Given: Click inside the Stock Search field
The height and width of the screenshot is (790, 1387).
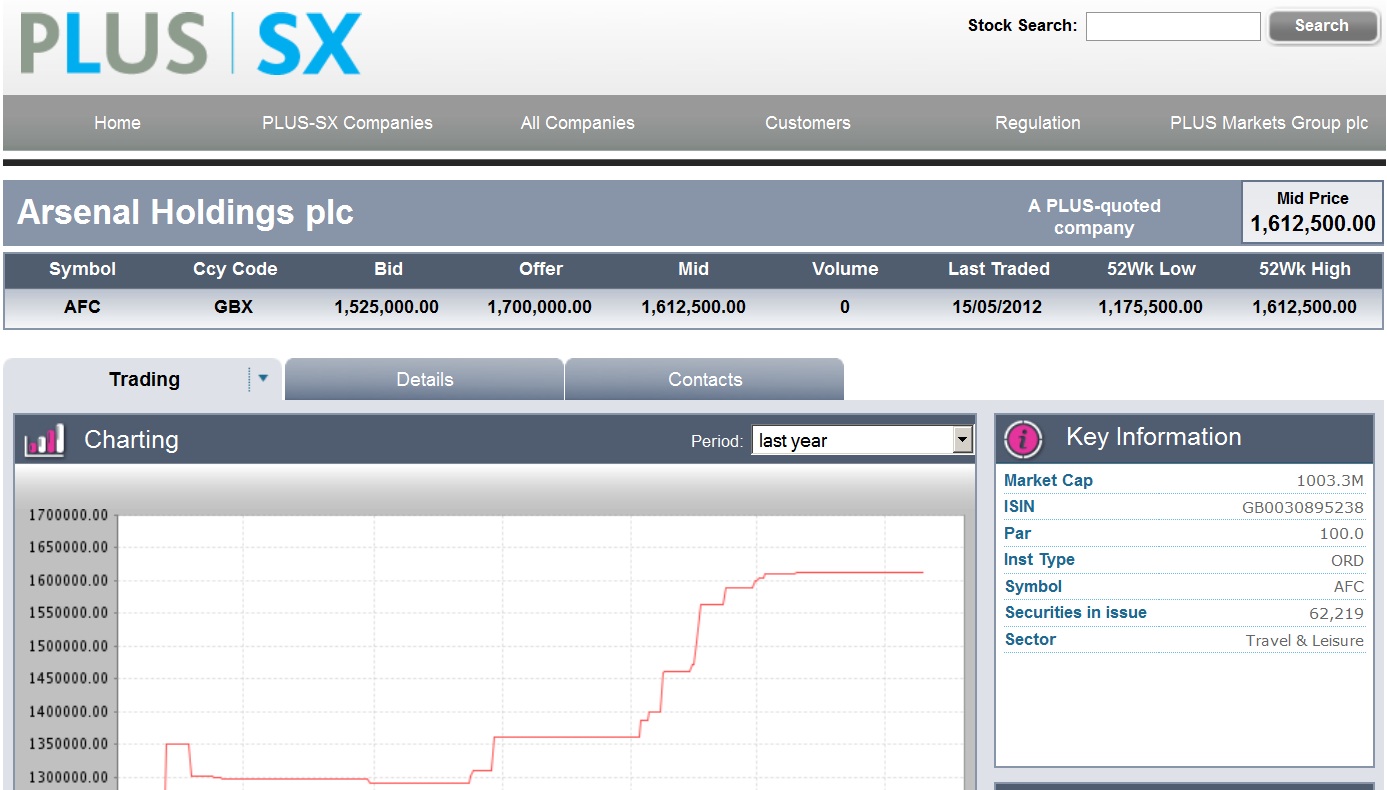Looking at the screenshot, I should coord(1172,26).
